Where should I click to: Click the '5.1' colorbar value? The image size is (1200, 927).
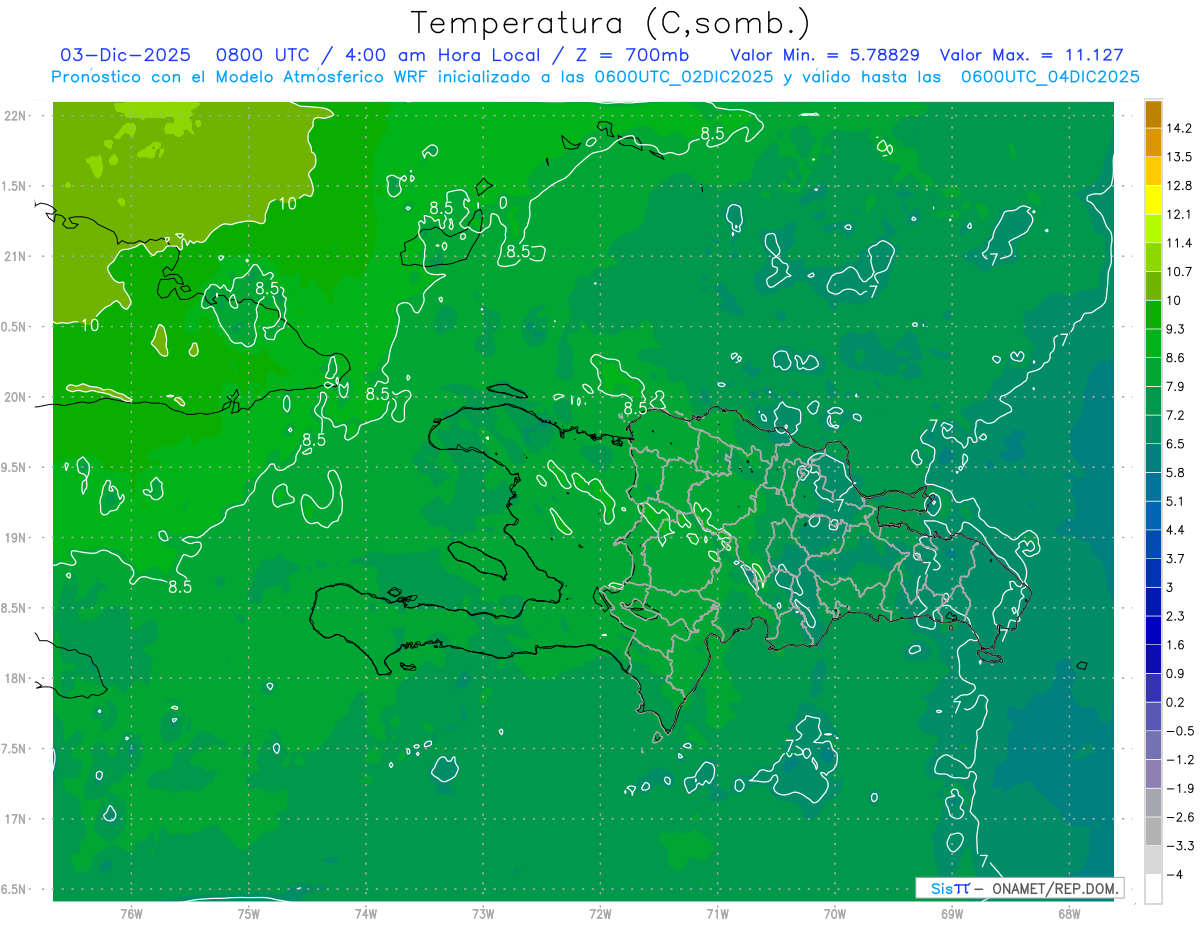[x=1176, y=501]
